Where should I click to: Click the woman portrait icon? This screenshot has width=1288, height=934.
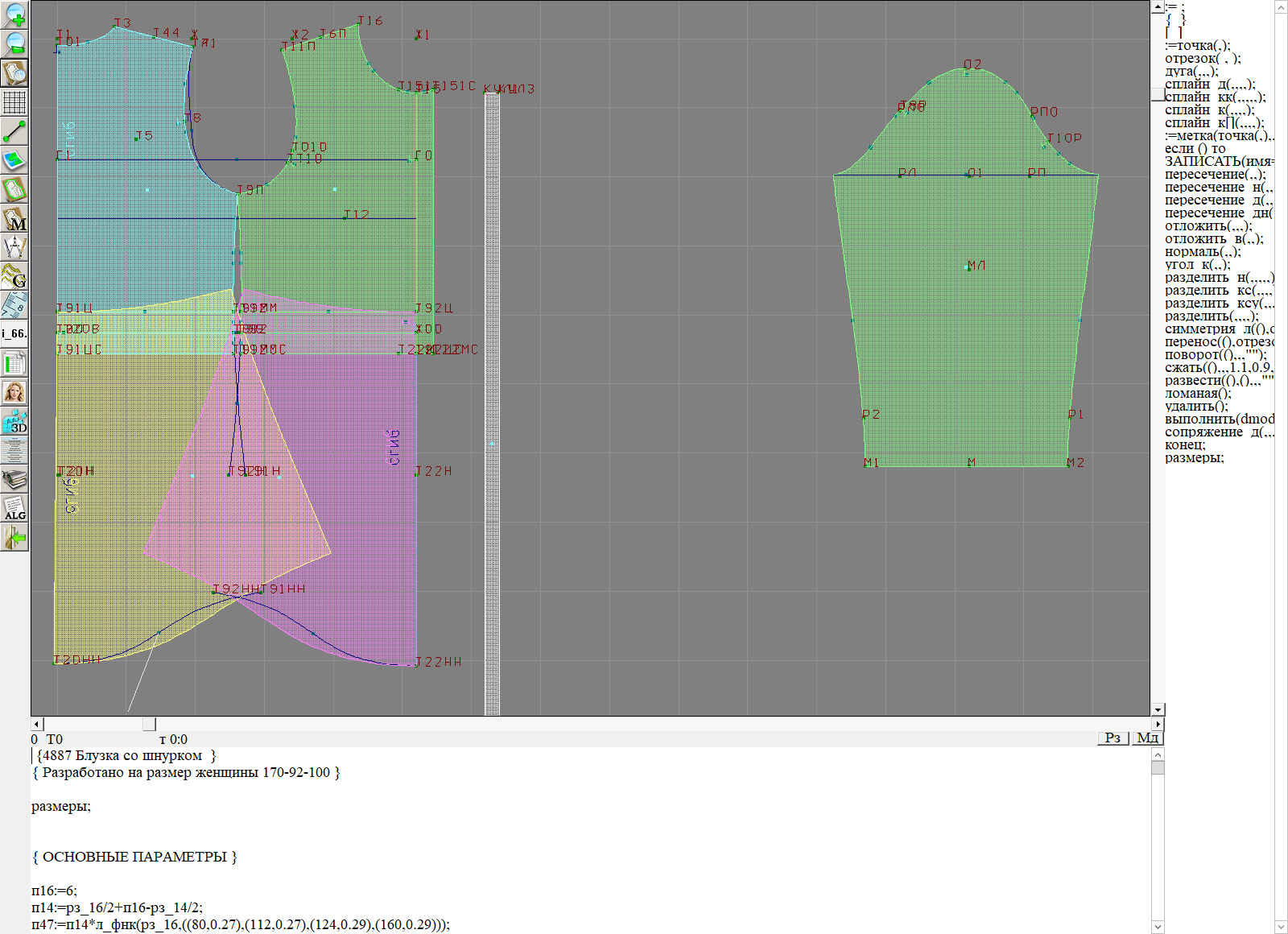coord(14,392)
